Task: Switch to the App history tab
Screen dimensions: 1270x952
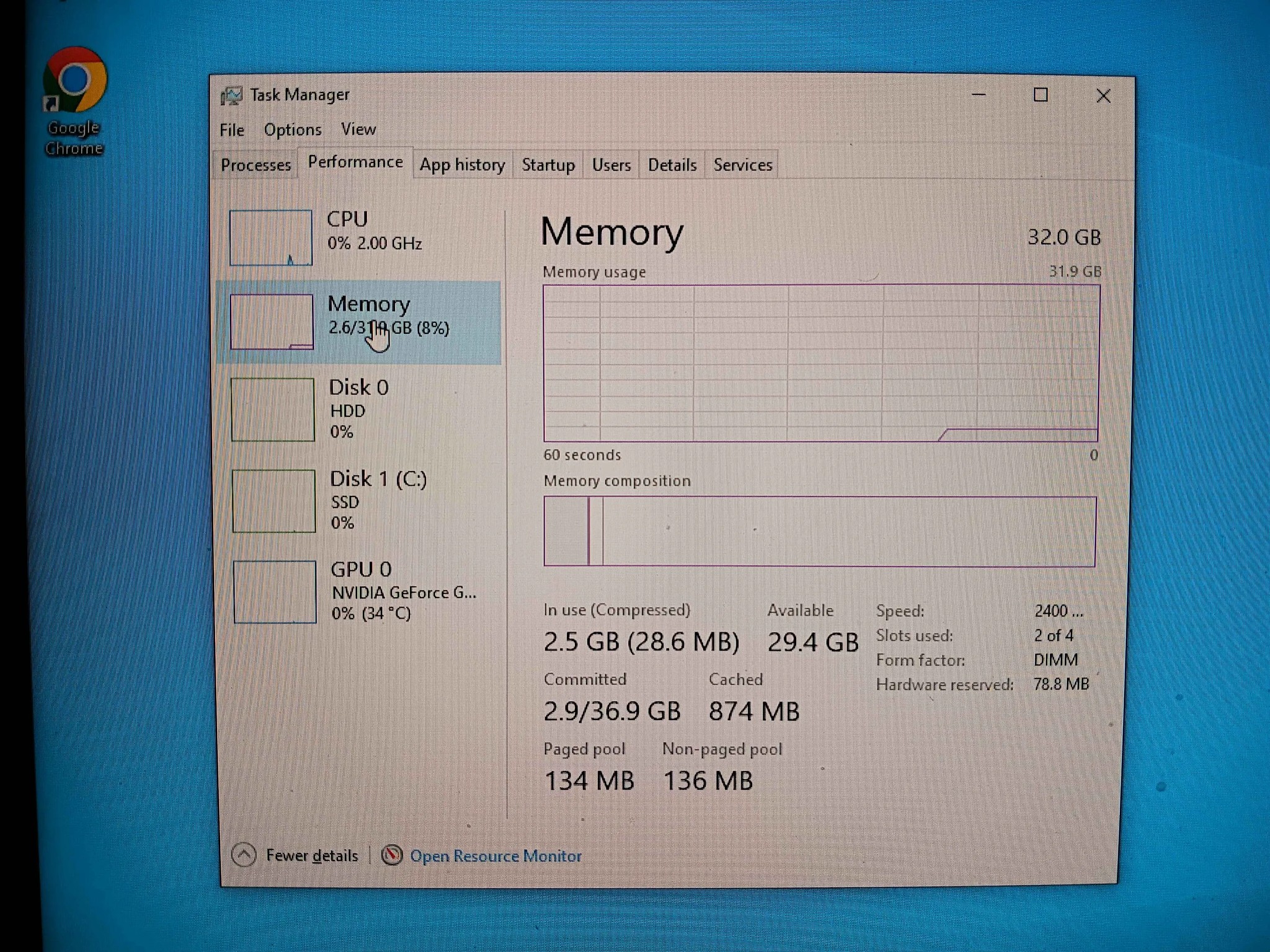Action: (x=463, y=165)
